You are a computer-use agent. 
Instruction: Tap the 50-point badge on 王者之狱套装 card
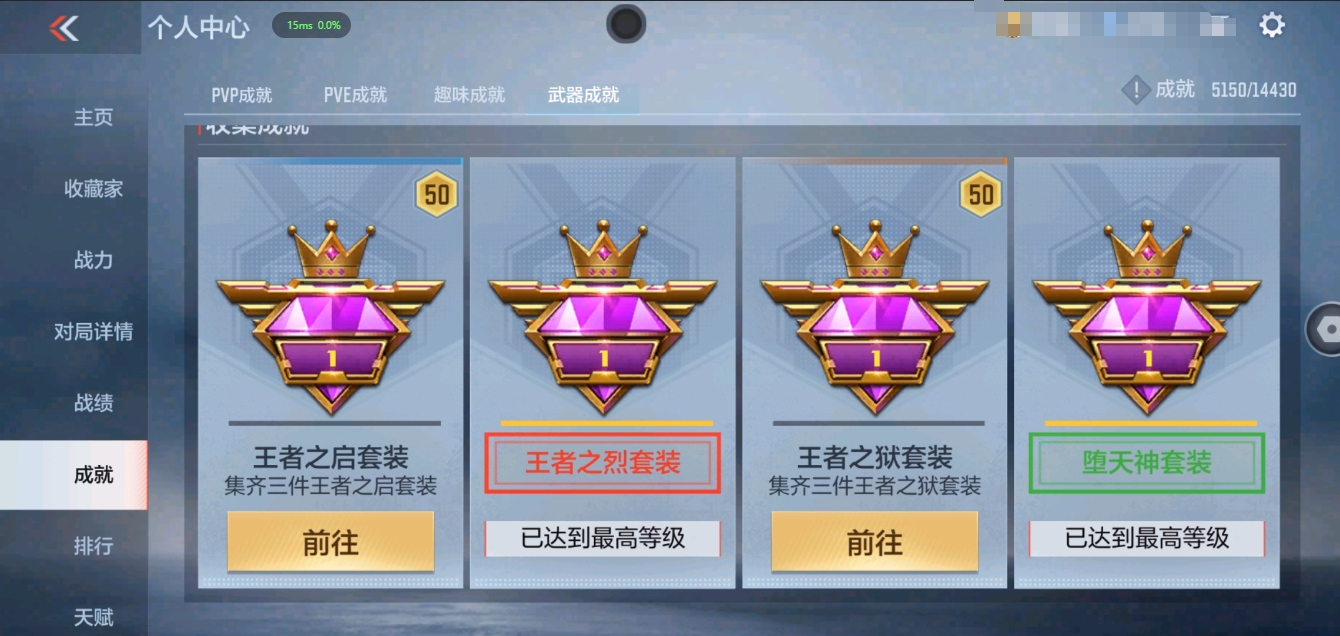pos(981,194)
